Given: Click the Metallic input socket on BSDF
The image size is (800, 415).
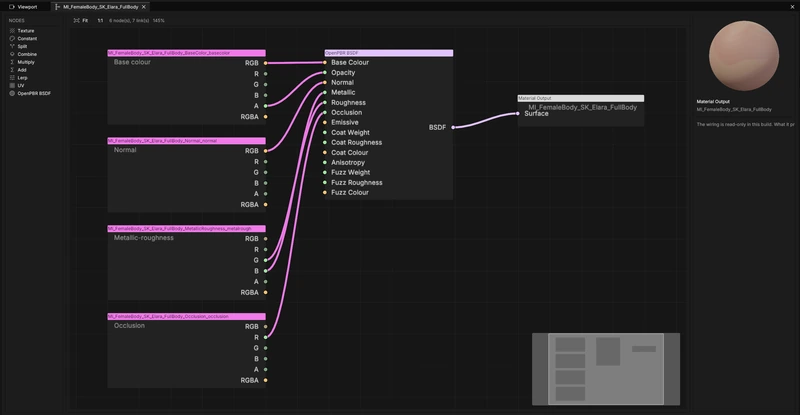Looking at the screenshot, I should 324,92.
